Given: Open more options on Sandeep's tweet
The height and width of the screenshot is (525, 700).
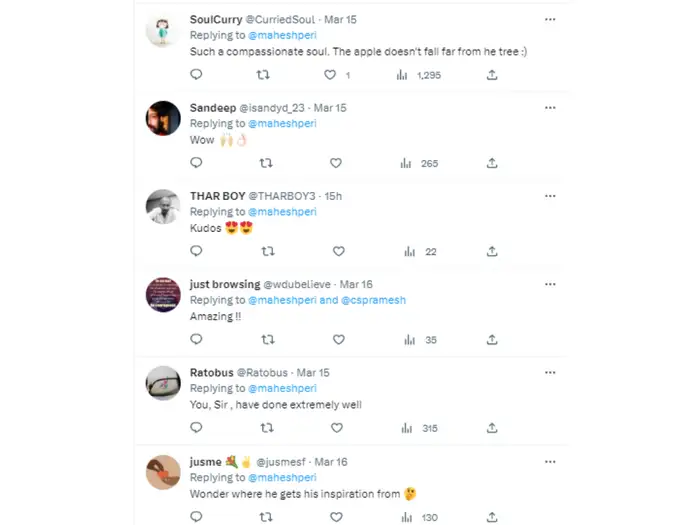Looking at the screenshot, I should 550,107.
